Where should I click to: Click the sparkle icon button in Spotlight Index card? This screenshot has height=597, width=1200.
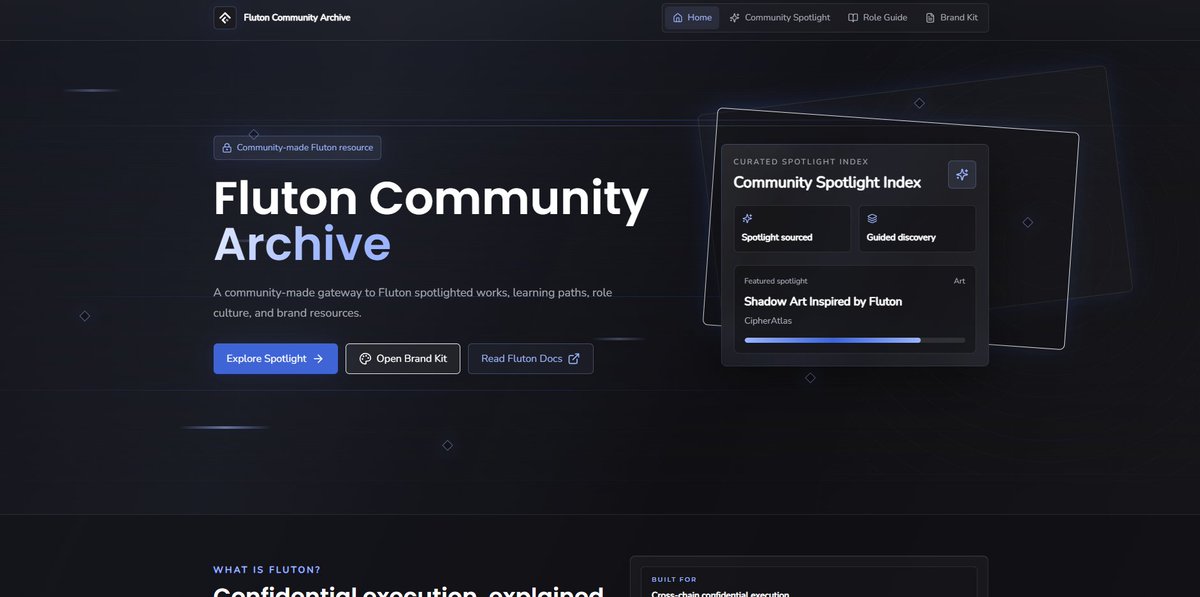(962, 174)
